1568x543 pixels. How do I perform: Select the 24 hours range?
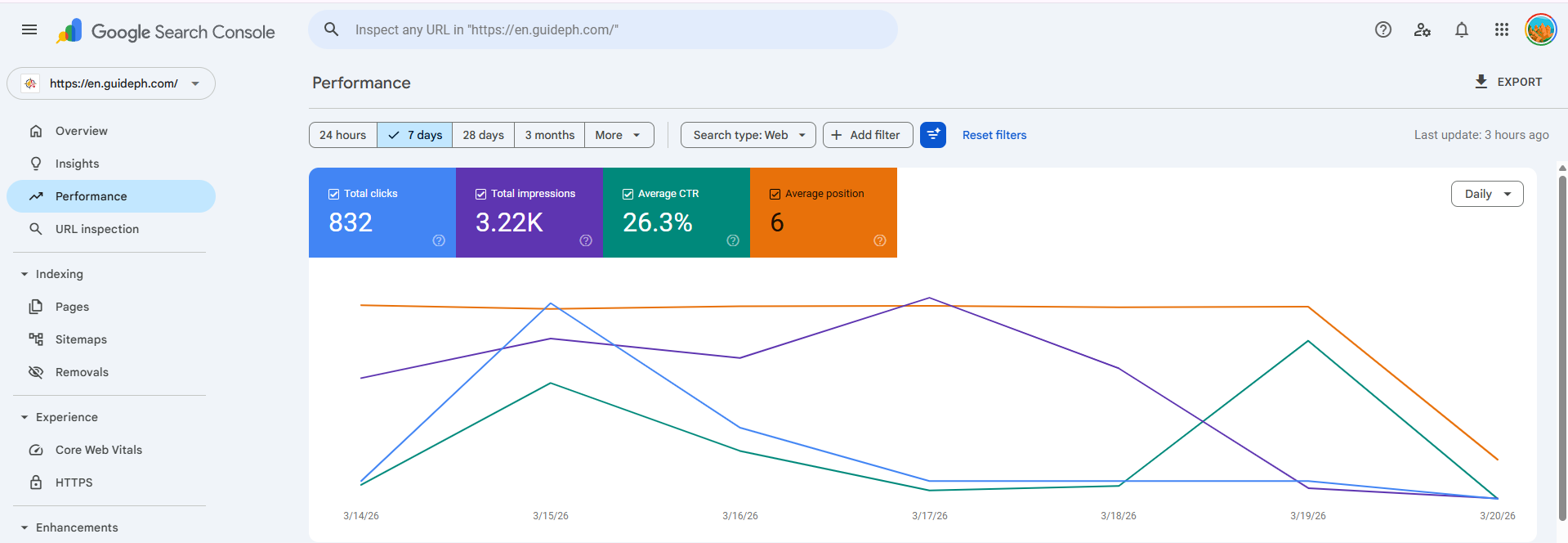click(x=343, y=135)
